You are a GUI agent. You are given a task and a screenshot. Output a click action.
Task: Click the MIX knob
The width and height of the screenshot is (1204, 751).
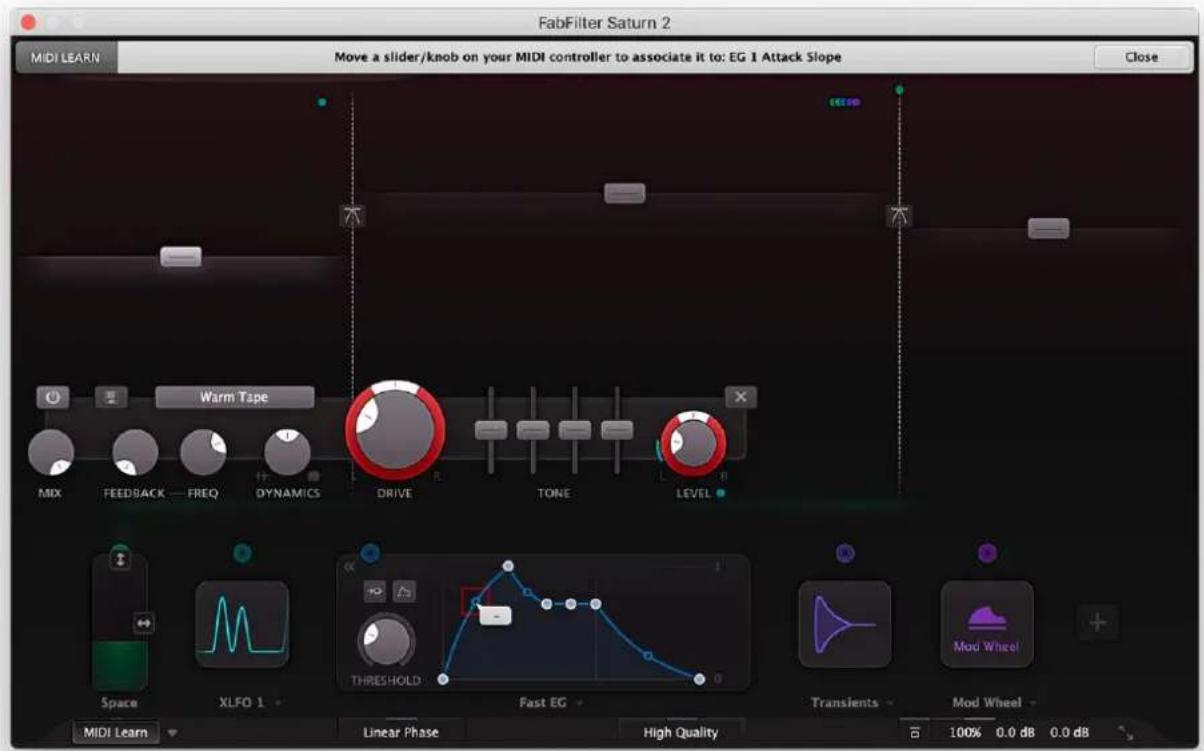51,453
